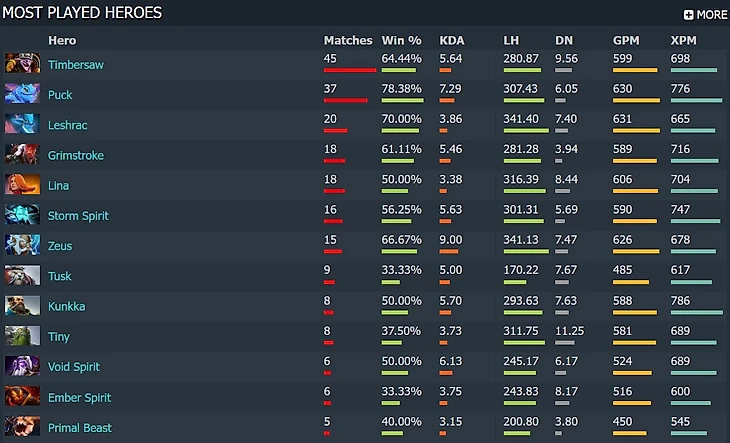Open the Primal Beast hero link
Screen dimensions: 730x443
tap(80, 428)
